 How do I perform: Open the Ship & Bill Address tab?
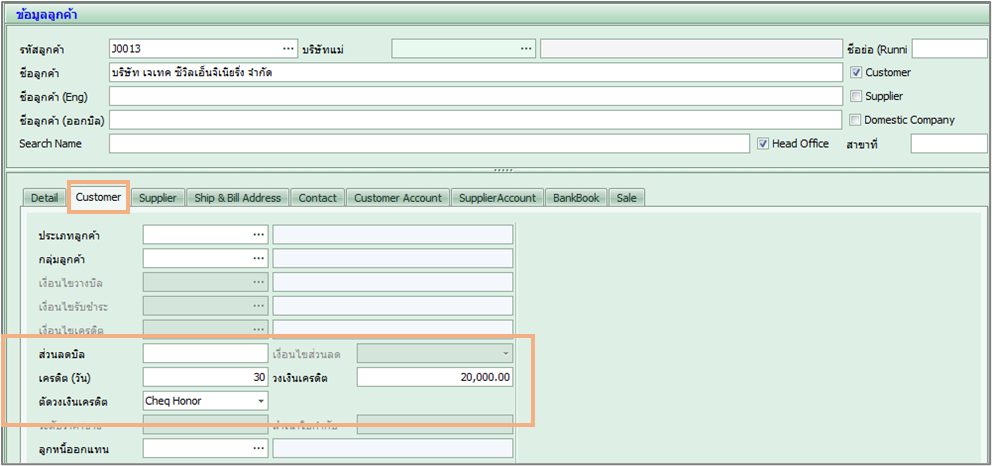tap(238, 198)
